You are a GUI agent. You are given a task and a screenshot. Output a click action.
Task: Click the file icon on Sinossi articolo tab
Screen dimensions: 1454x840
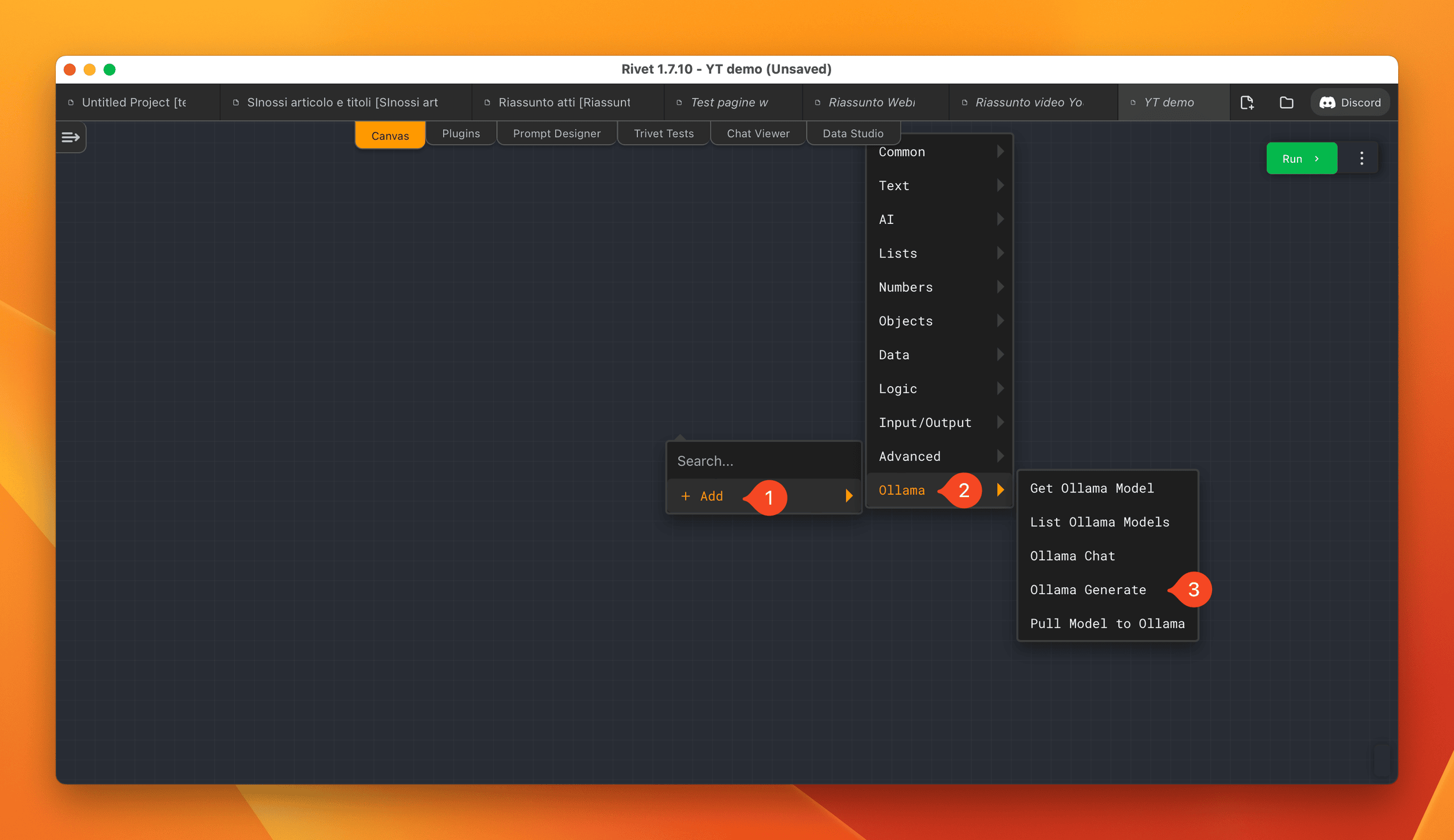236,103
